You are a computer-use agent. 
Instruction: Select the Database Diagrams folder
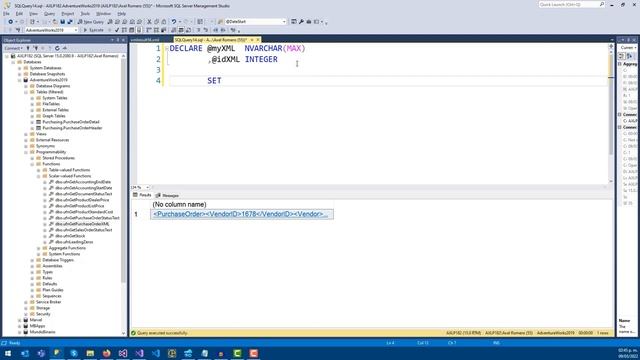pyautogui.click(x=53, y=86)
